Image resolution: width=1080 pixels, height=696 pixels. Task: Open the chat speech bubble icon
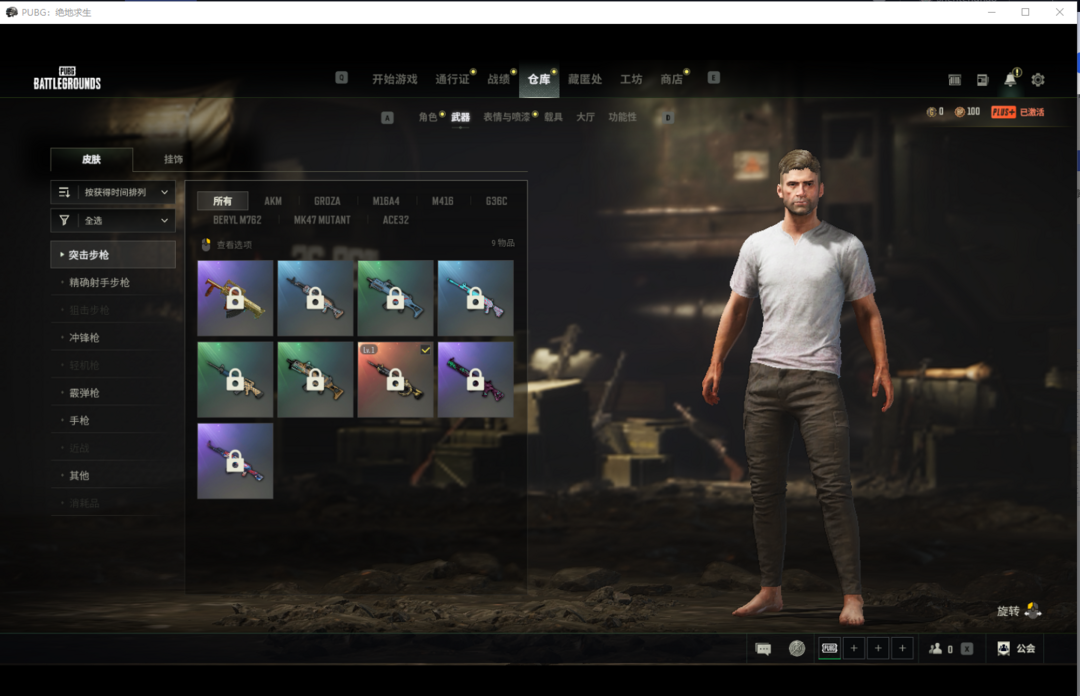click(763, 649)
